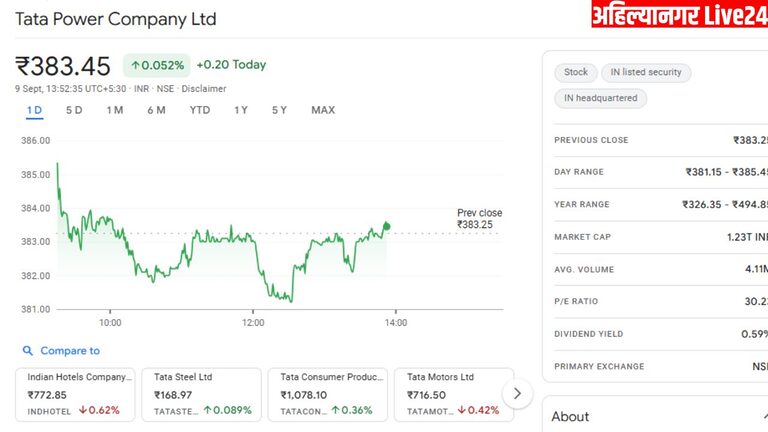Click the Ahilyanagar Live24 logo
The width and height of the screenshot is (768, 432).
679,15
